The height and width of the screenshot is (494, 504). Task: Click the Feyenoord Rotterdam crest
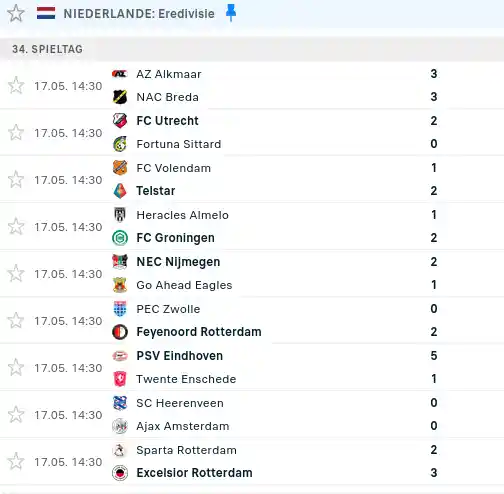pyautogui.click(x=120, y=332)
